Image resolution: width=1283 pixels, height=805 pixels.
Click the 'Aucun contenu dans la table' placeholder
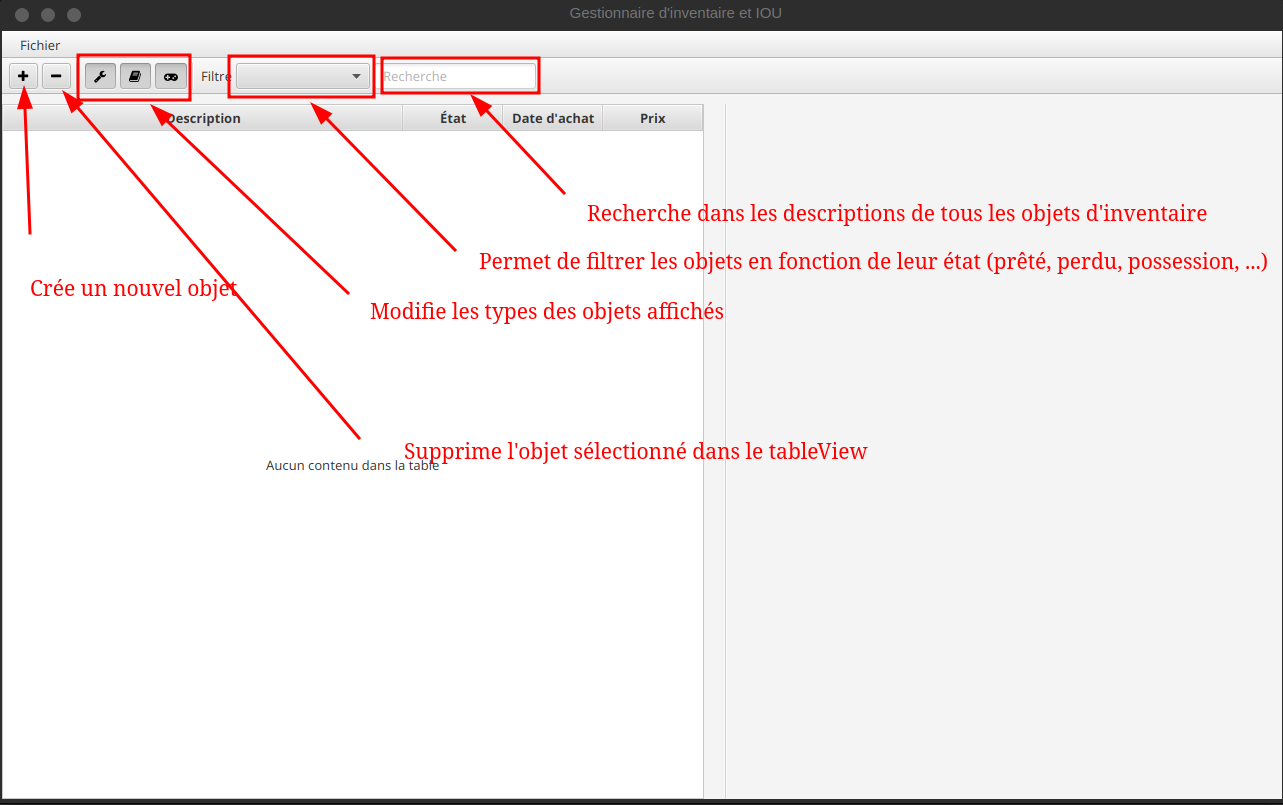click(x=352, y=465)
